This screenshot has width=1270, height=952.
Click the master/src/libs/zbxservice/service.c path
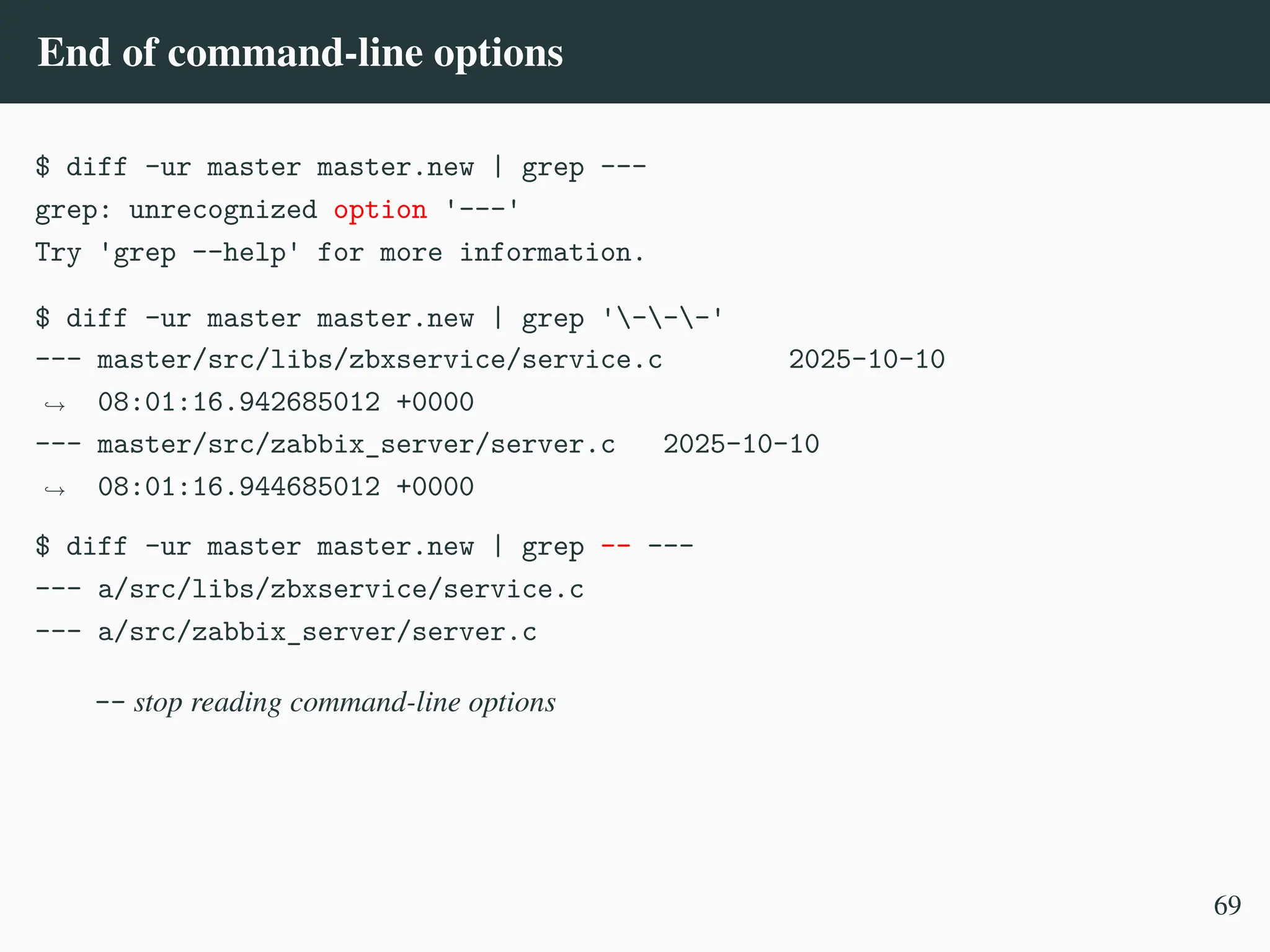pos(380,360)
